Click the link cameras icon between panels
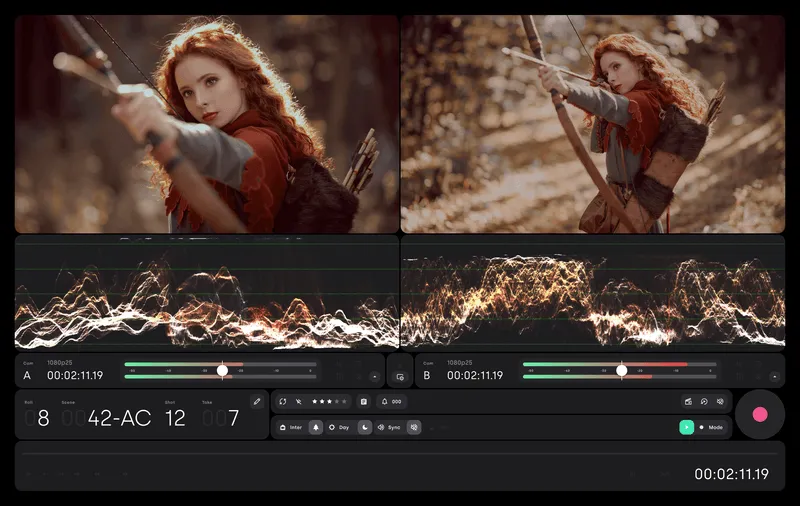The height and width of the screenshot is (506, 800). (x=400, y=377)
